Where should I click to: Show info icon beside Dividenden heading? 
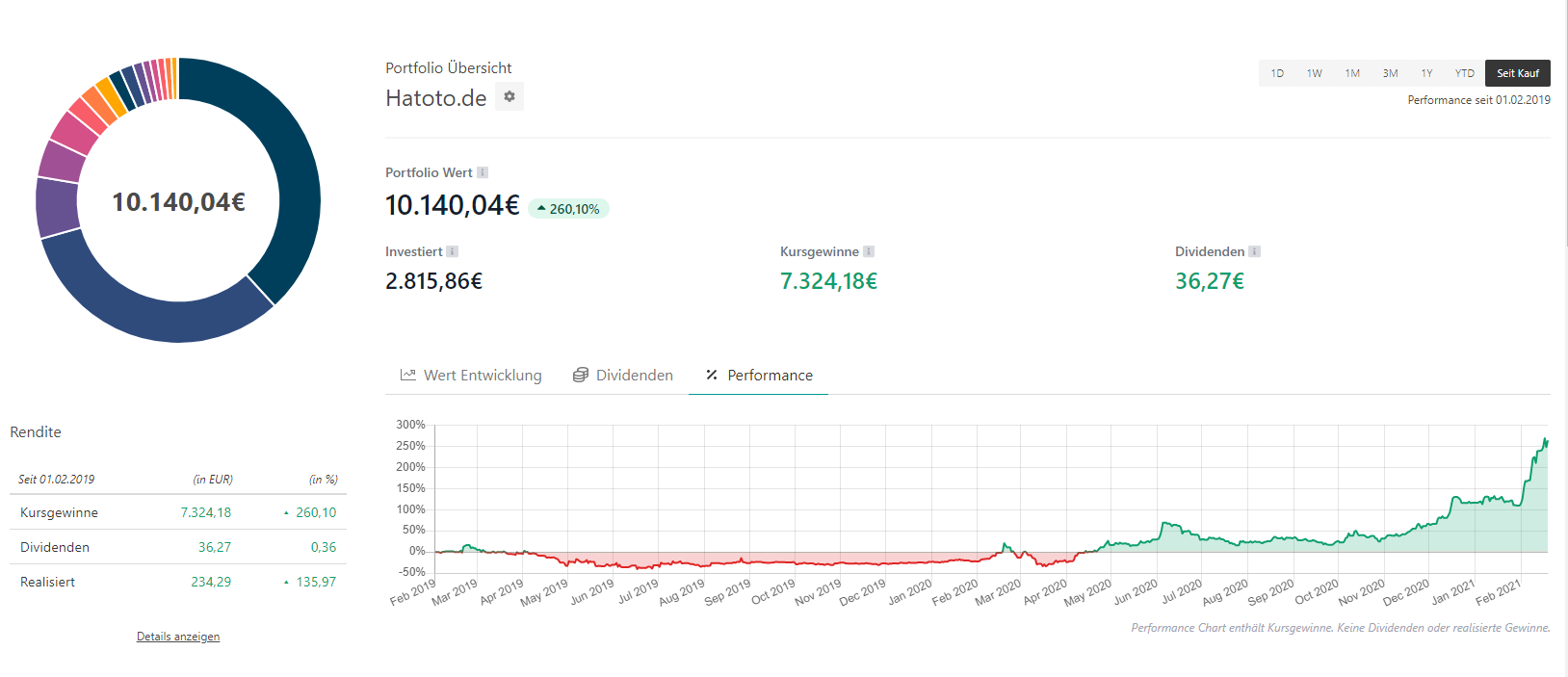(1255, 251)
